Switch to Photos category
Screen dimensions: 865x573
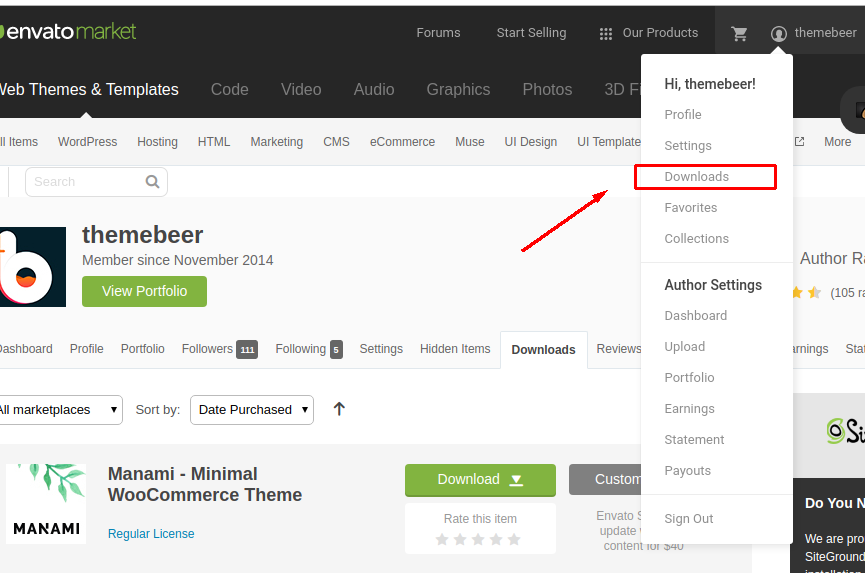point(547,89)
